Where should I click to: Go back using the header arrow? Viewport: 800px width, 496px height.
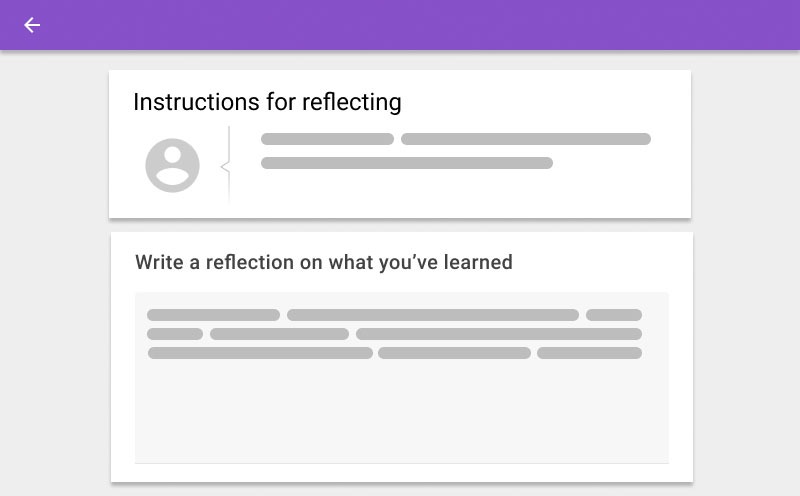pos(32,25)
